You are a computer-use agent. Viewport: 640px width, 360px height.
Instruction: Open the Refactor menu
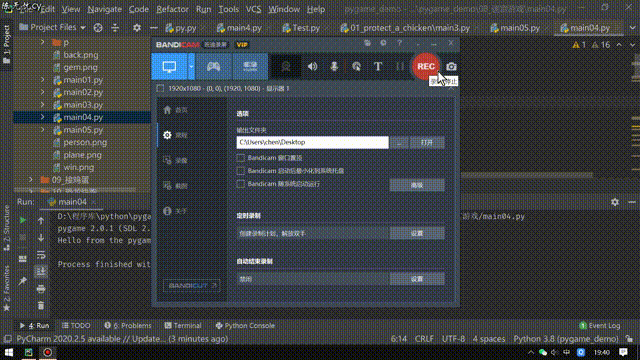[x=172, y=9]
